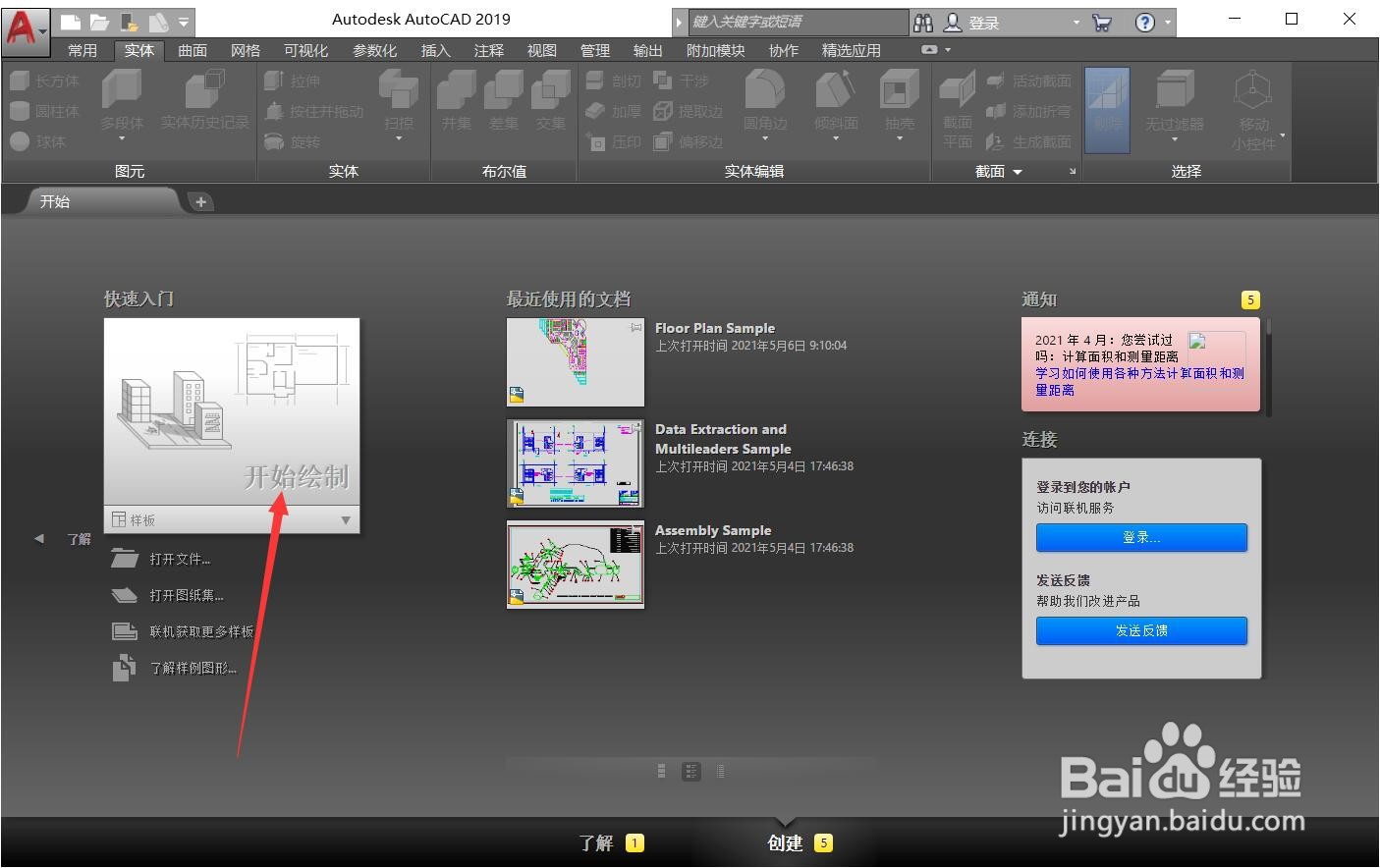
Task: Switch to the 常用 ribbon tab
Action: (x=83, y=50)
